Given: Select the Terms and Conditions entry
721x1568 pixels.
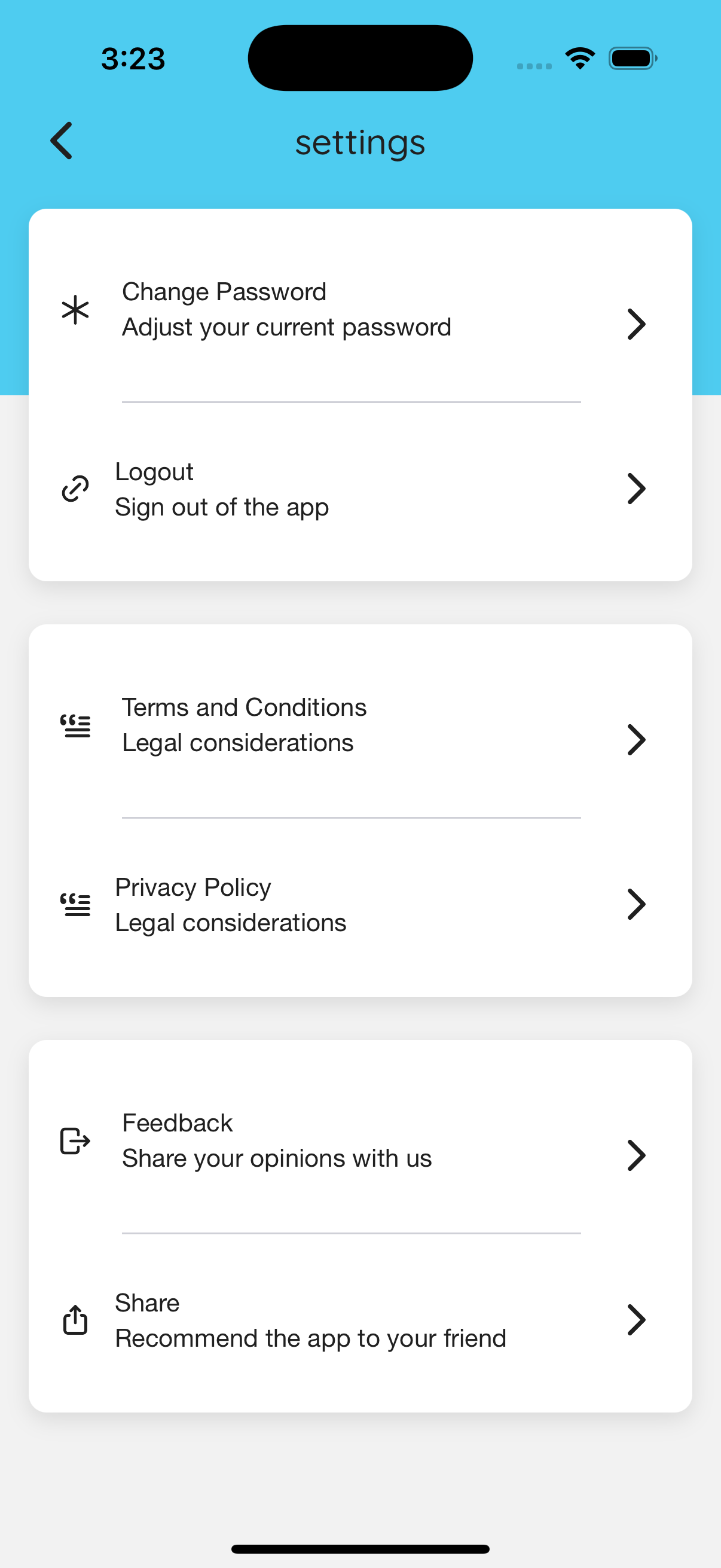Looking at the screenshot, I should click(244, 708).
